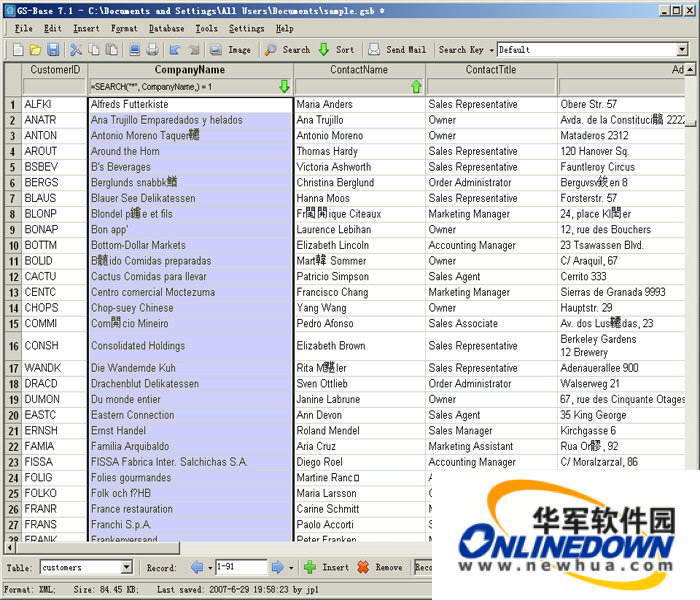The width and height of the screenshot is (700, 600).
Task: Open the Search Key dropdown arrow
Action: point(492,50)
